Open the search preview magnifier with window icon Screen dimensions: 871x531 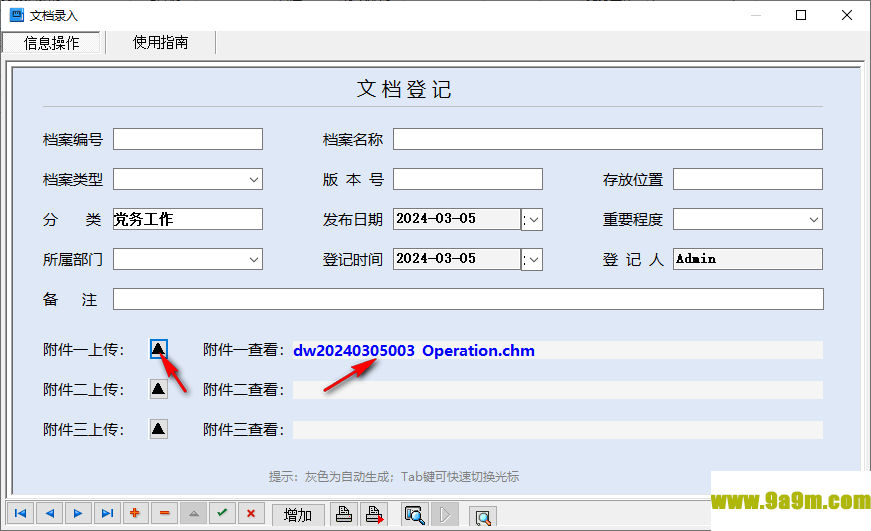[x=415, y=515]
